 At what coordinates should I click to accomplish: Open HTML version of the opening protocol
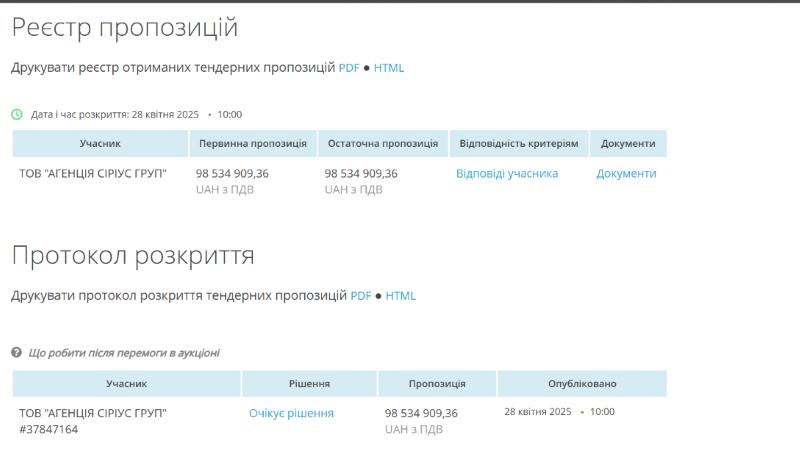coord(401,296)
